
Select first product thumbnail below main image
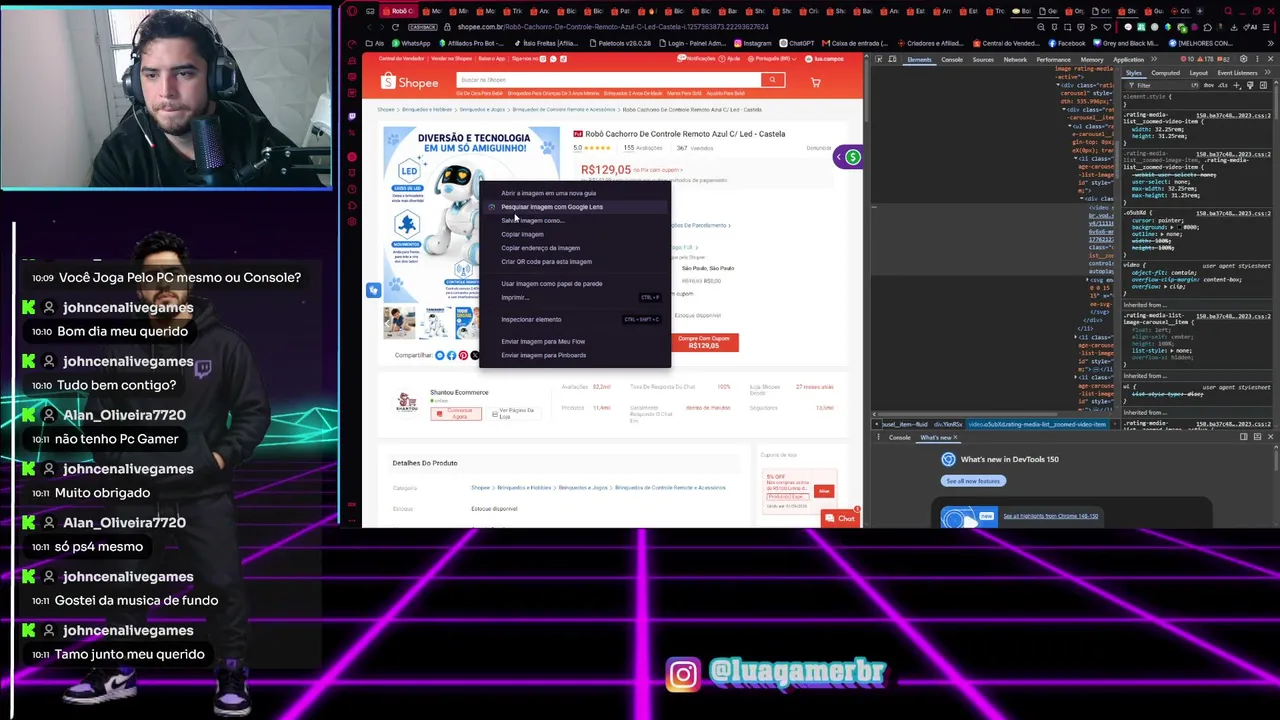(x=399, y=322)
